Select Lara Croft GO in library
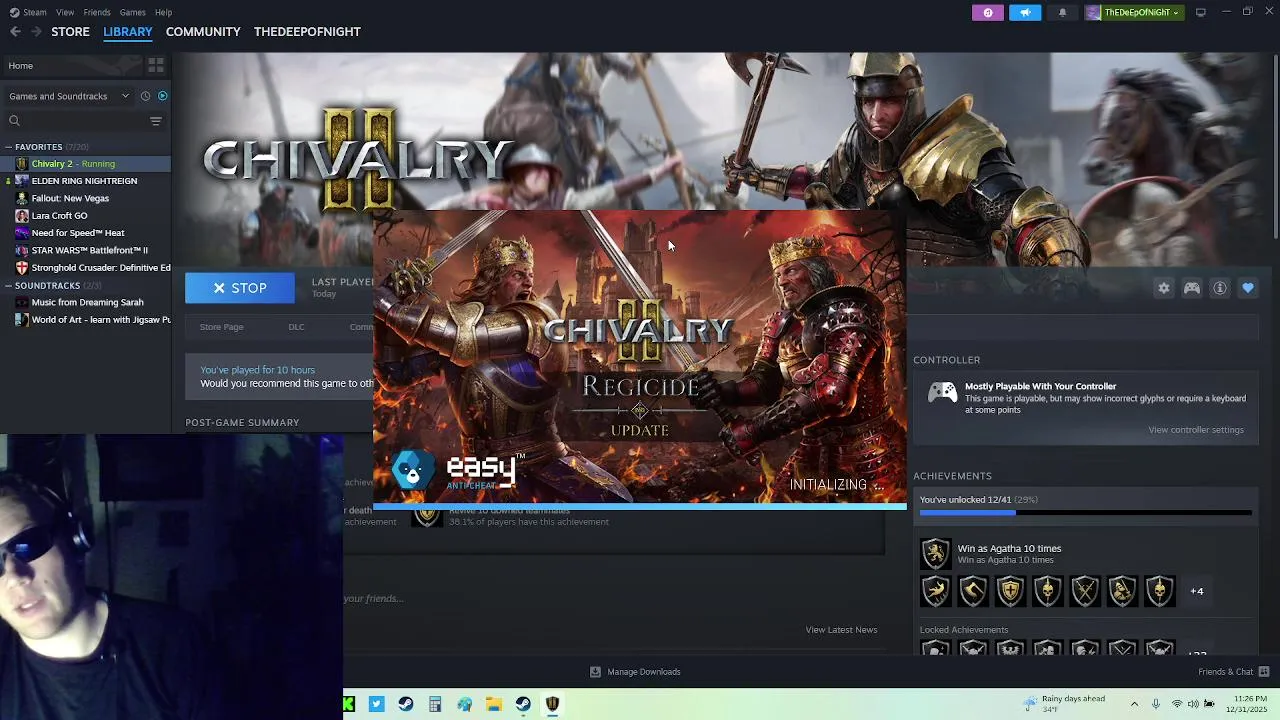This screenshot has width=1280, height=720. [x=85, y=216]
